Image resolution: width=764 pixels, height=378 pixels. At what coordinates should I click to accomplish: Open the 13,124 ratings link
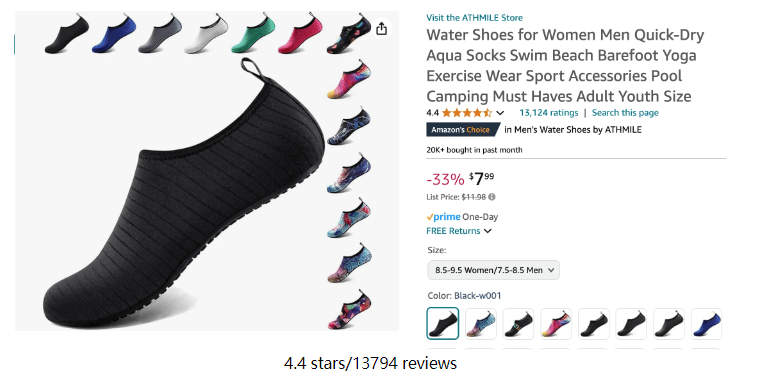point(548,113)
